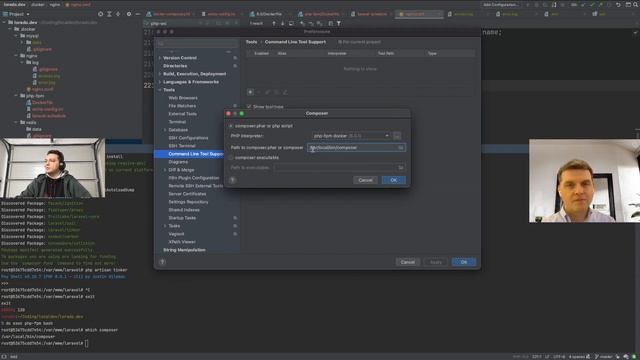The width and height of the screenshot is (640, 360).
Task: Add a new command line tool entry
Action: (x=250, y=92)
